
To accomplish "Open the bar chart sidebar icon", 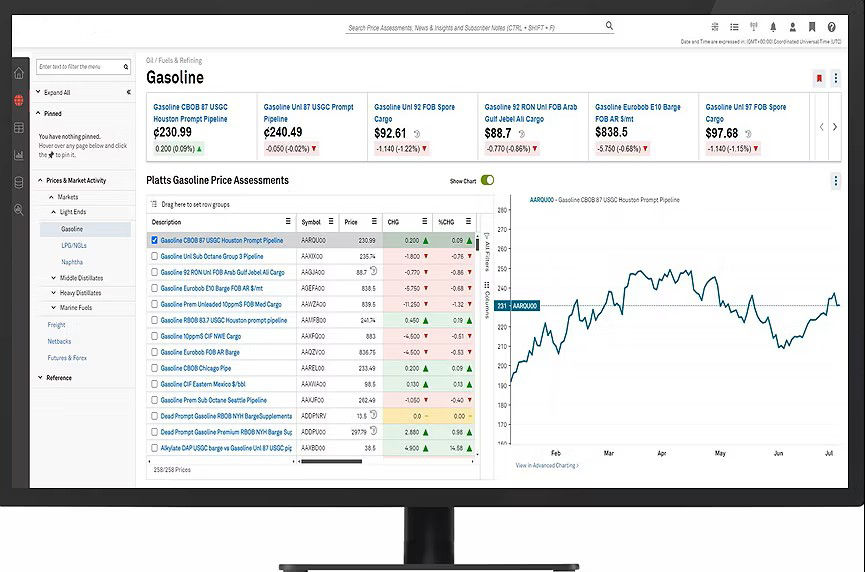I will coord(19,155).
